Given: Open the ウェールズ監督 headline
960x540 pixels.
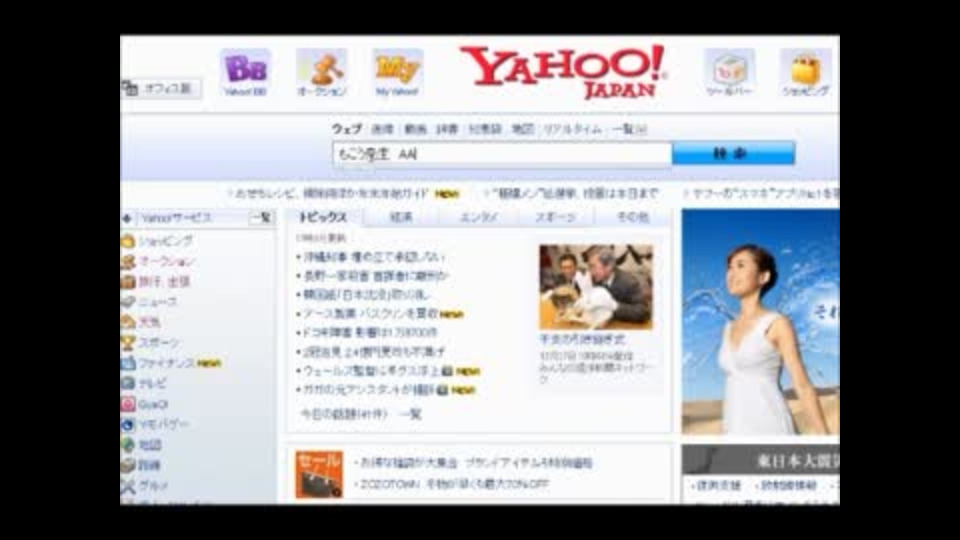Looking at the screenshot, I should 372,371.
